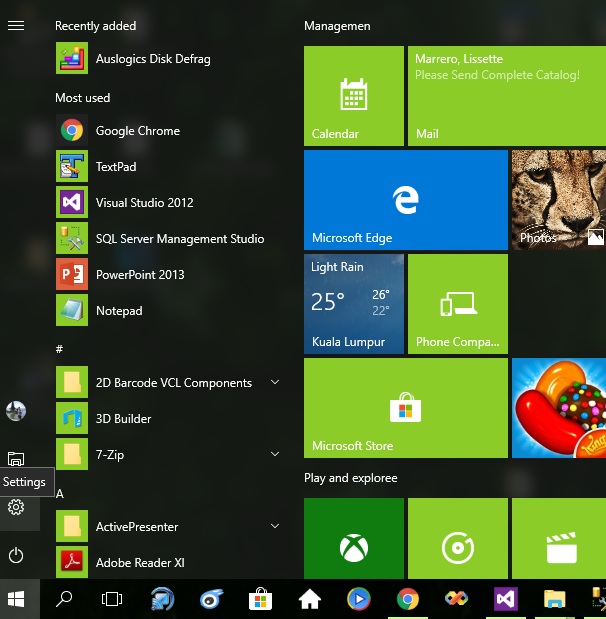Viewport: 606px width, 619px height.
Task: Select the 7-Zip folder label
Action: pos(110,455)
